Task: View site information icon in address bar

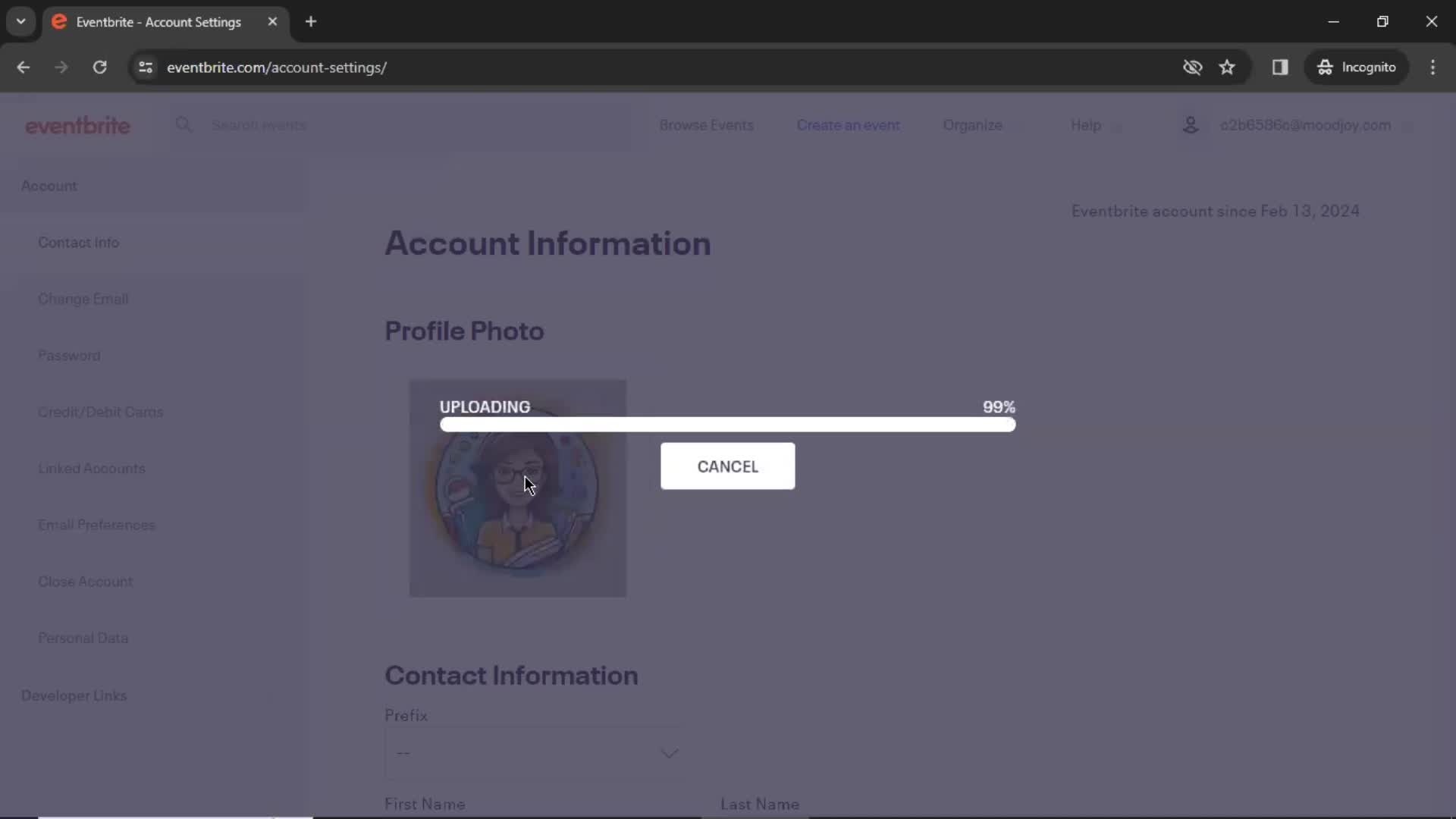Action: (x=146, y=67)
